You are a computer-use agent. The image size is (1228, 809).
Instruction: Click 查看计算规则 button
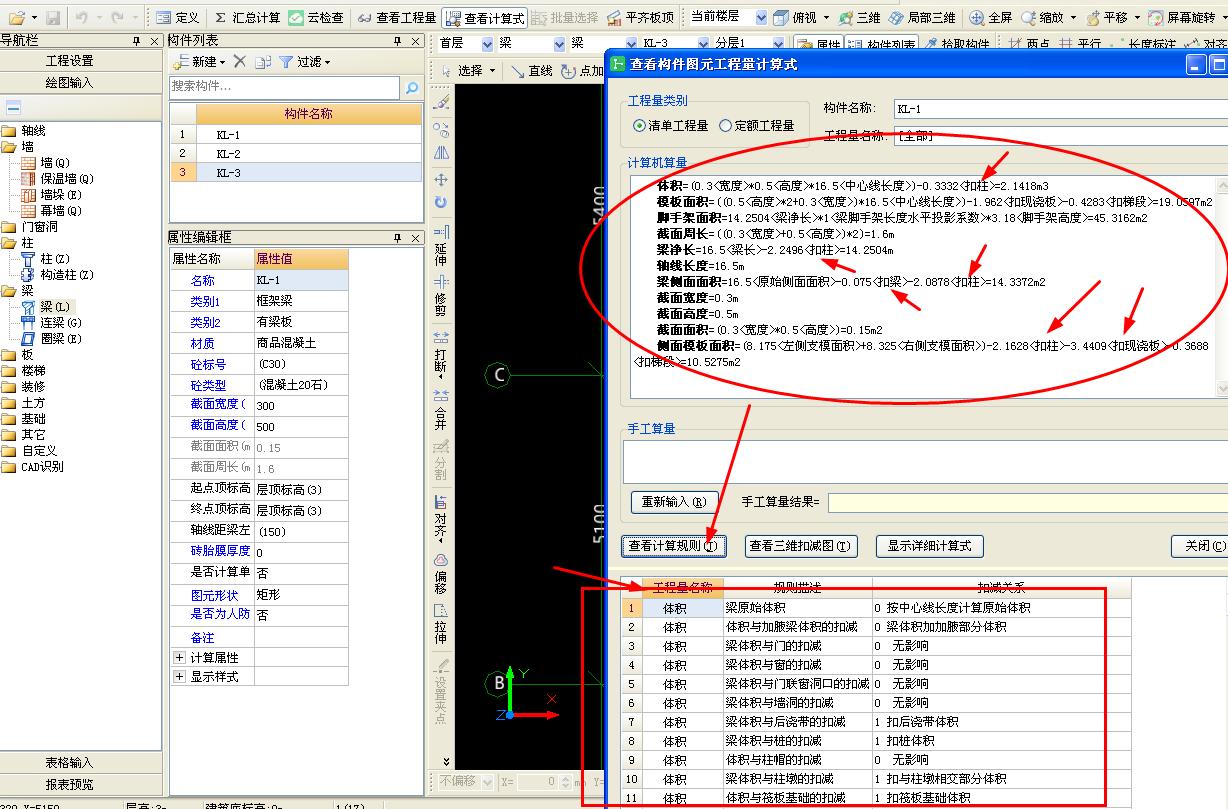tap(674, 546)
